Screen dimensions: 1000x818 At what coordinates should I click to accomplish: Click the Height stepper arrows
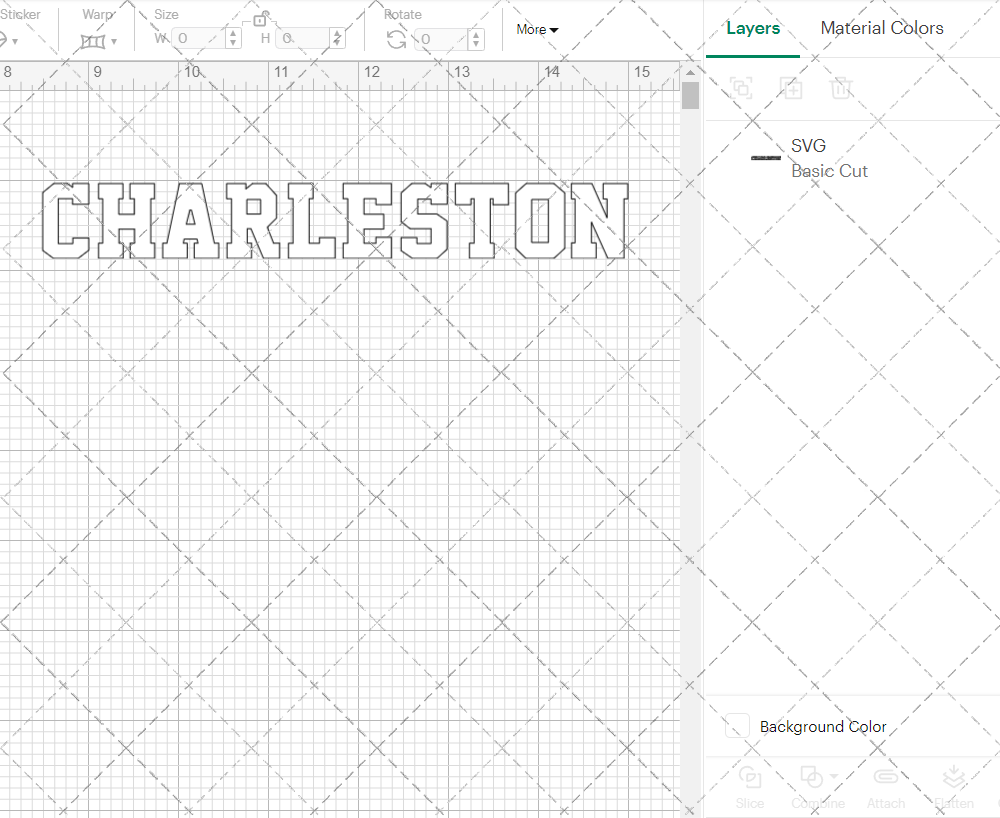click(x=337, y=38)
